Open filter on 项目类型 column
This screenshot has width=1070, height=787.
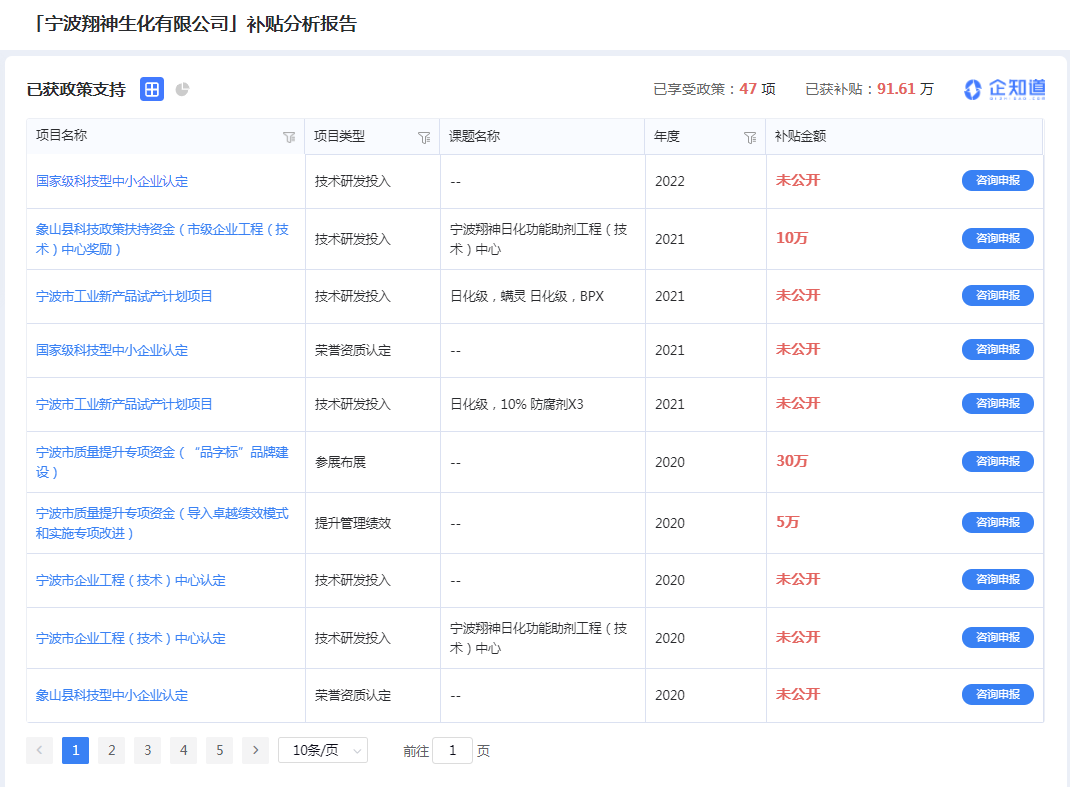[424, 137]
